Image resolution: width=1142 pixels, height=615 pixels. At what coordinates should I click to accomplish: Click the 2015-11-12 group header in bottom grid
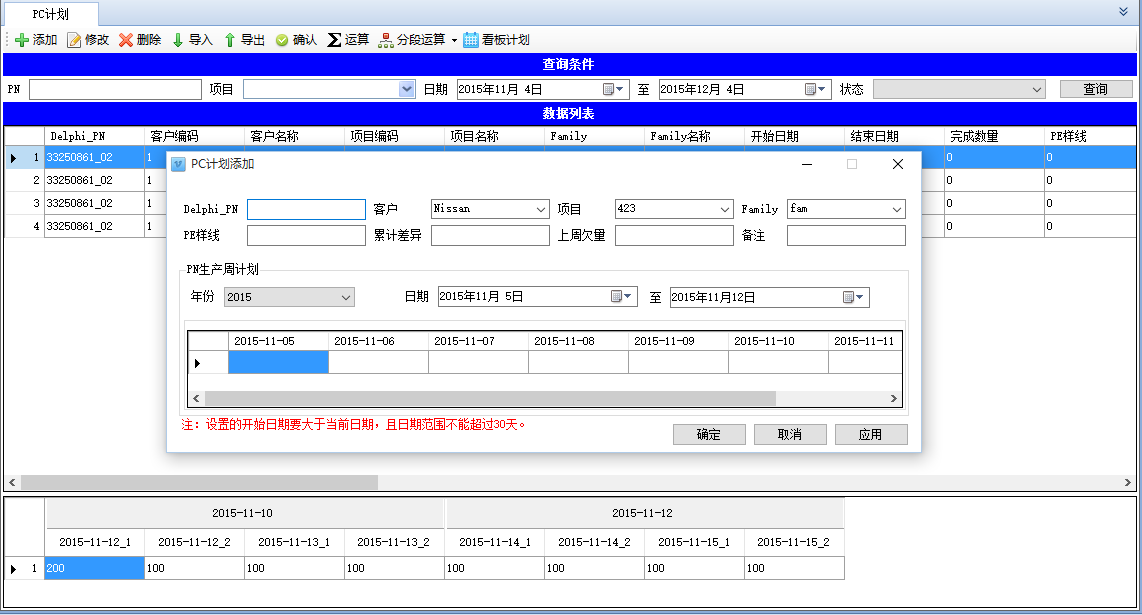645,513
